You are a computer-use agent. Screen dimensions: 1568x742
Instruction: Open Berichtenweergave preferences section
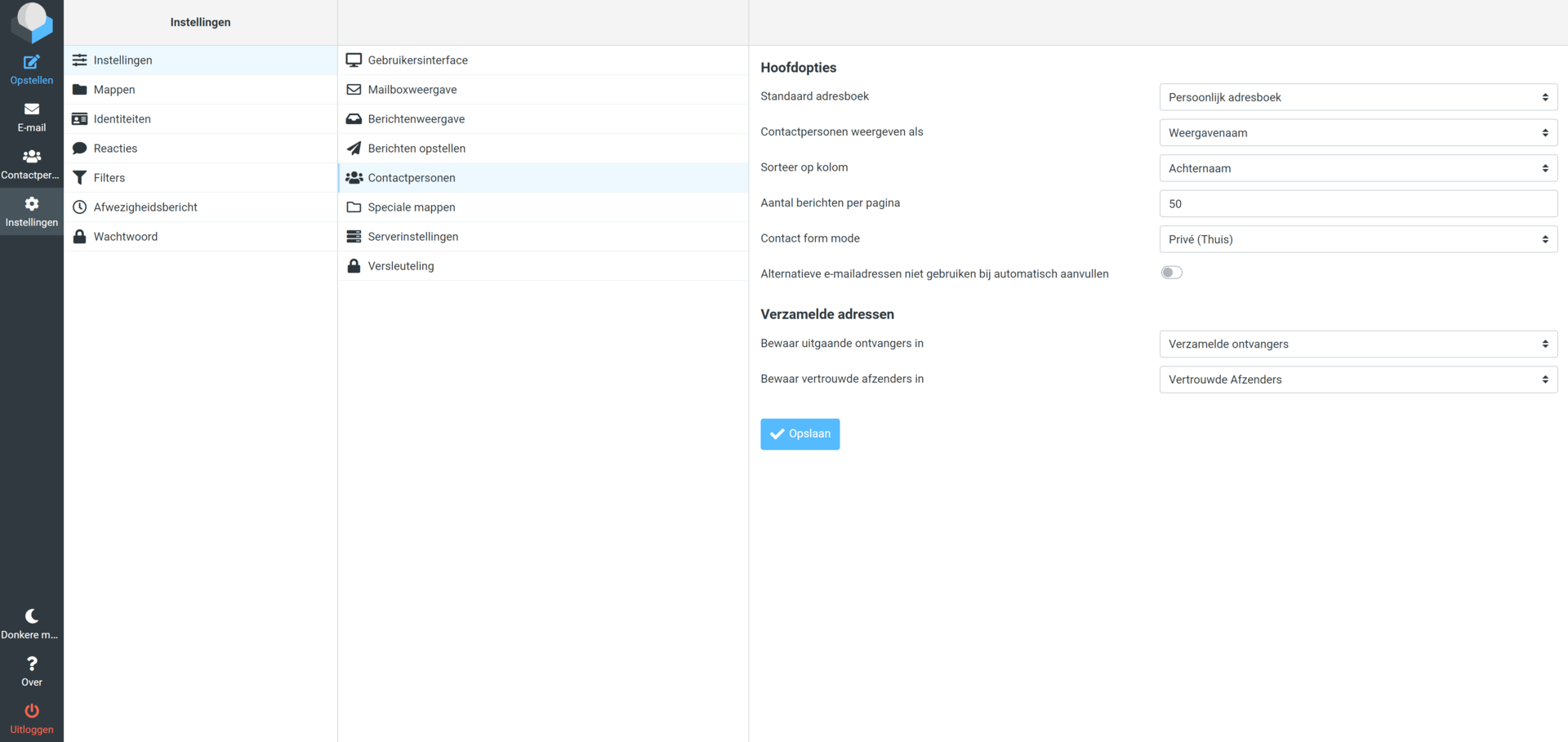point(543,119)
